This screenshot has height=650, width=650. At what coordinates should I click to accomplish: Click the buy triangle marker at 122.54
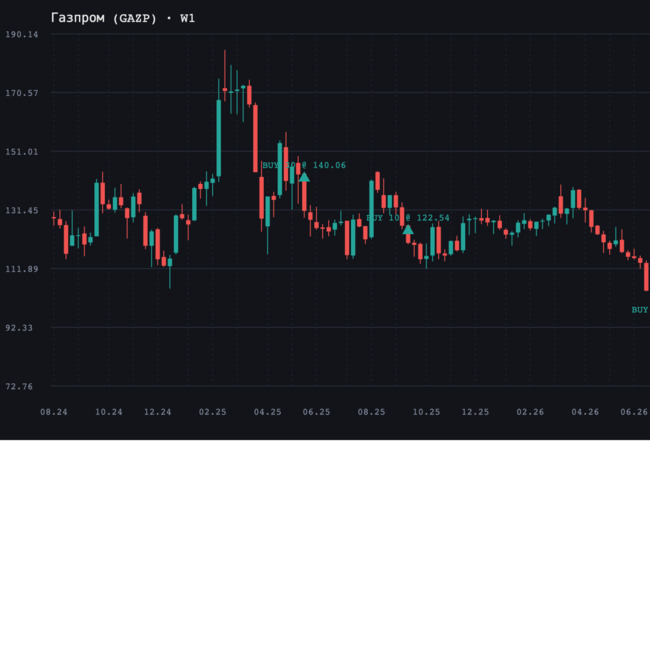coord(408,230)
